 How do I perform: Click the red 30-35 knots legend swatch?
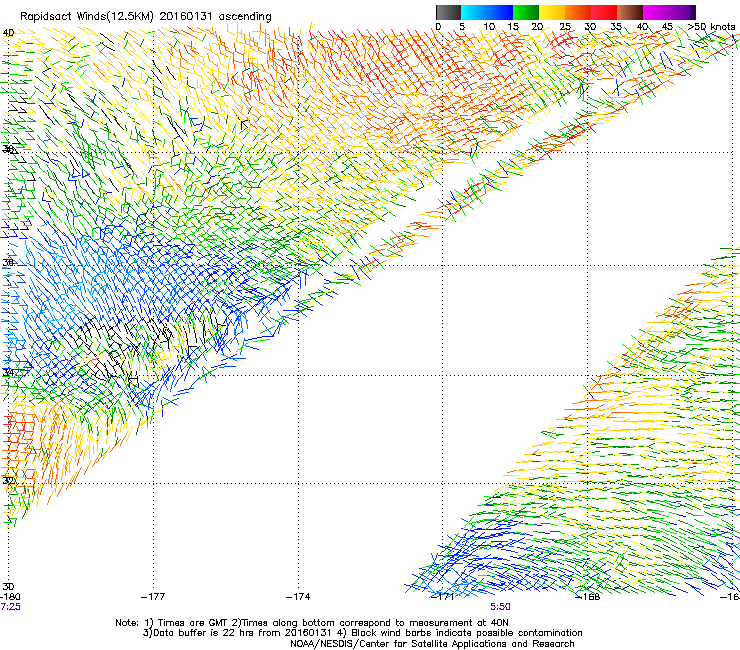pos(604,12)
